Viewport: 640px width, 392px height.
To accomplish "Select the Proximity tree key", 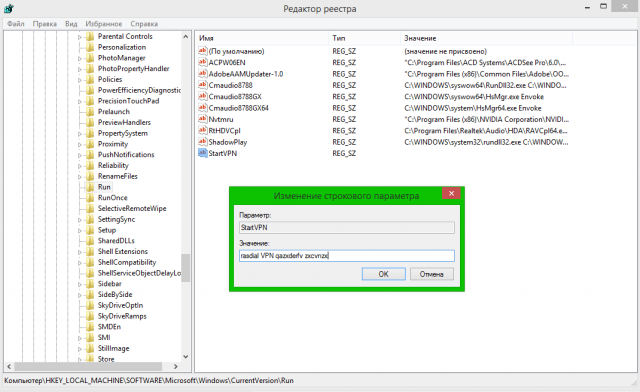I will 113,144.
